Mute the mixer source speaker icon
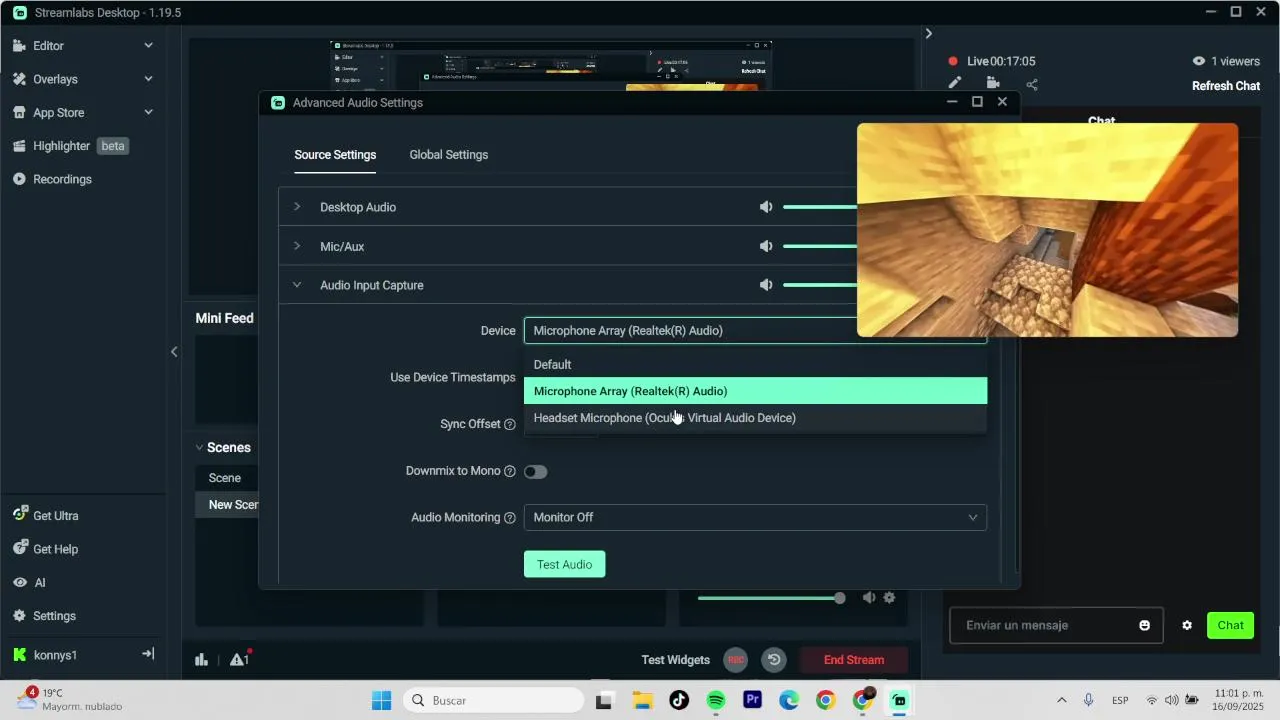Viewport: 1280px width, 720px height. click(x=869, y=598)
